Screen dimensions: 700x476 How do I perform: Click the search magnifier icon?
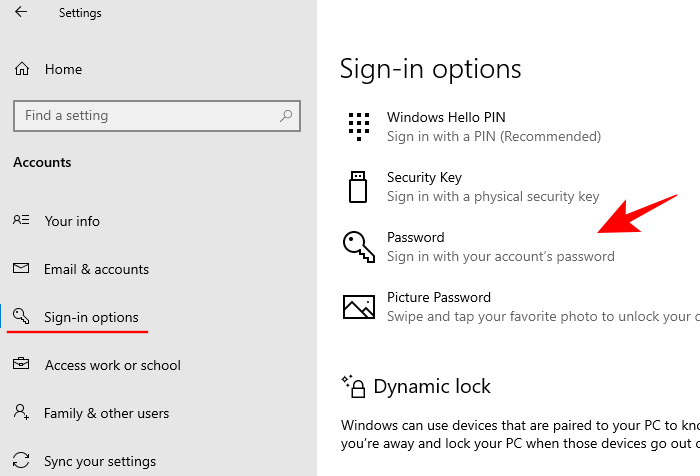[x=287, y=116]
